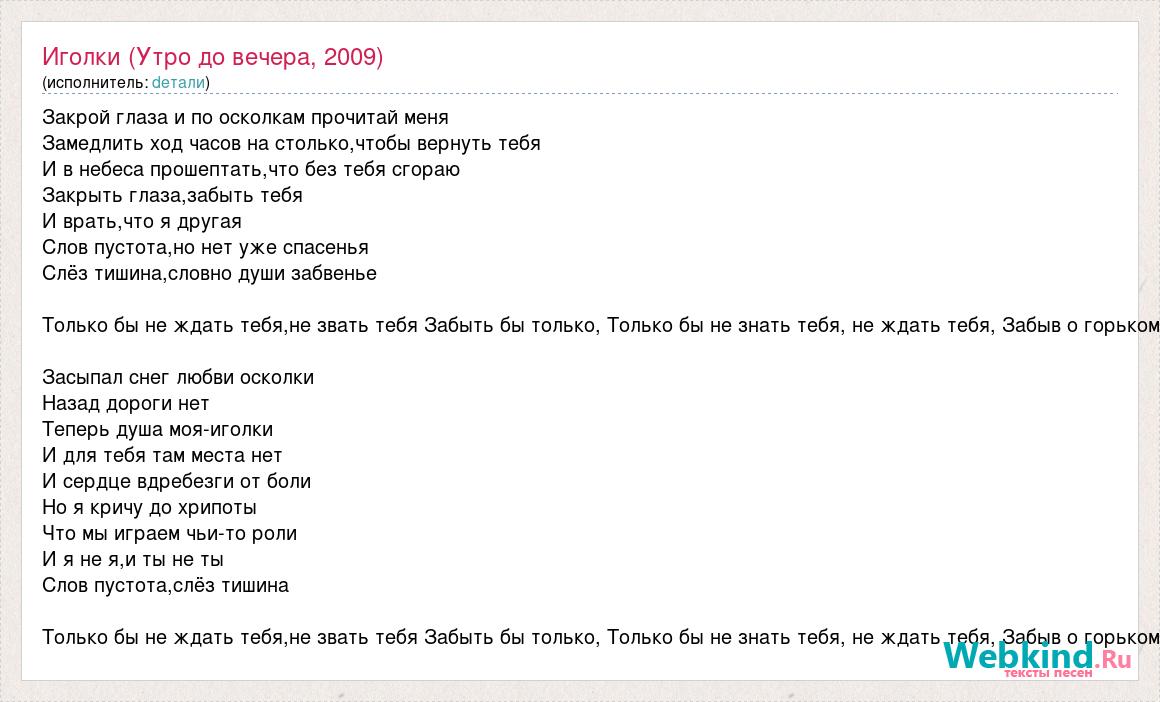
Task: Click the line Слов пустота,но нет уже спасенья
Action: coord(206,247)
